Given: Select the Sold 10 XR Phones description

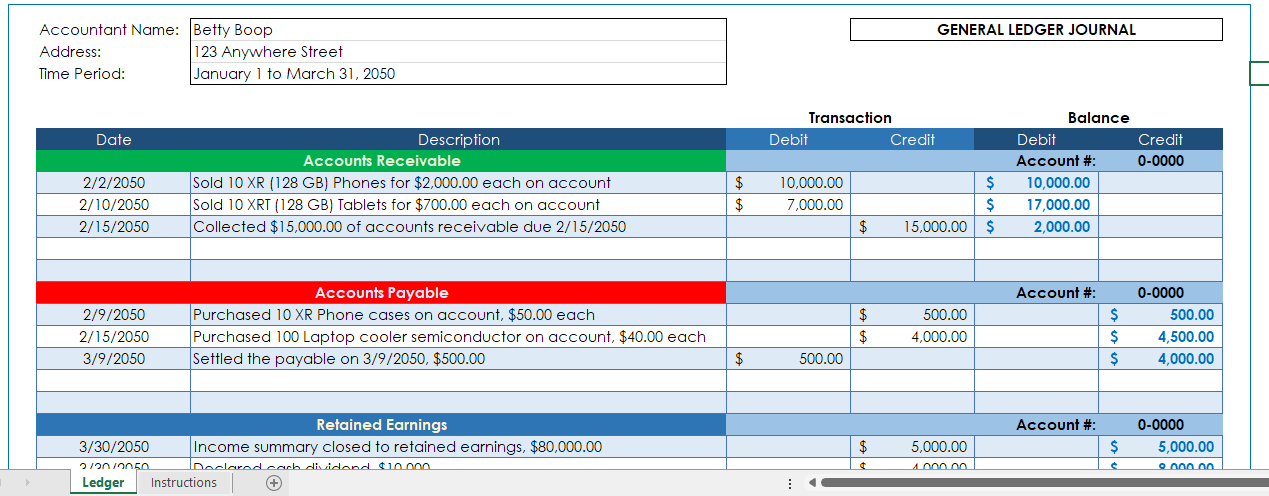Looking at the screenshot, I should coord(458,183).
